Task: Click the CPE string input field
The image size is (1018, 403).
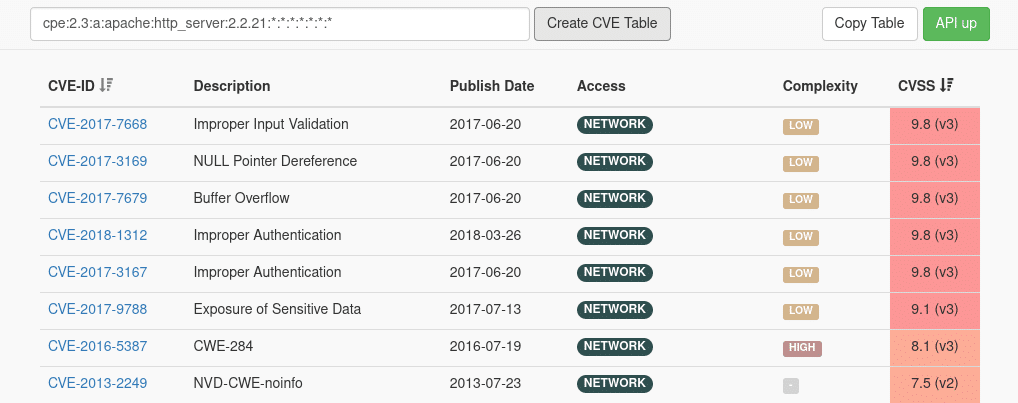Action: click(280, 23)
